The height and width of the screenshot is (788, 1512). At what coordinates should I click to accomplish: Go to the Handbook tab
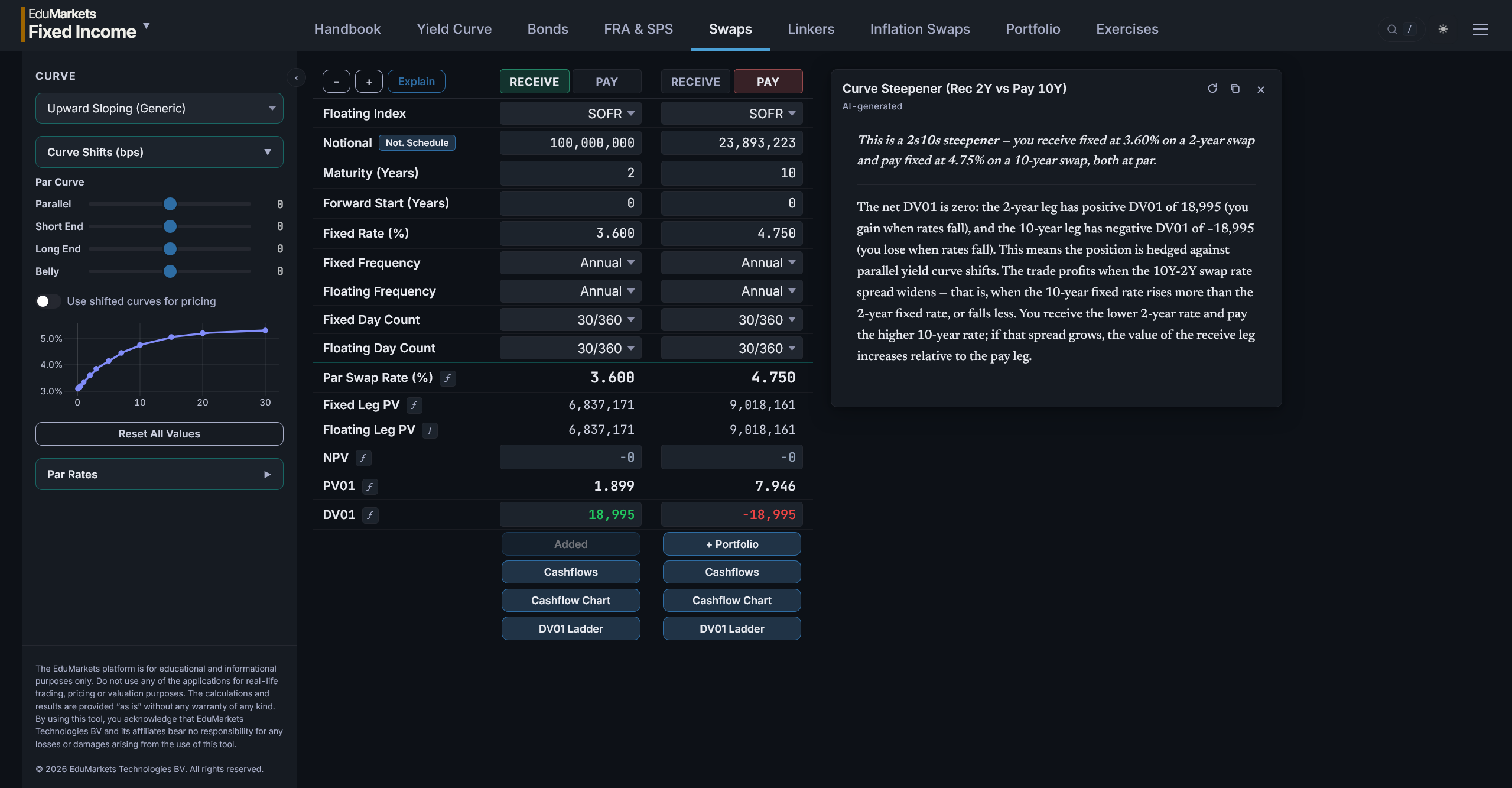click(x=347, y=29)
